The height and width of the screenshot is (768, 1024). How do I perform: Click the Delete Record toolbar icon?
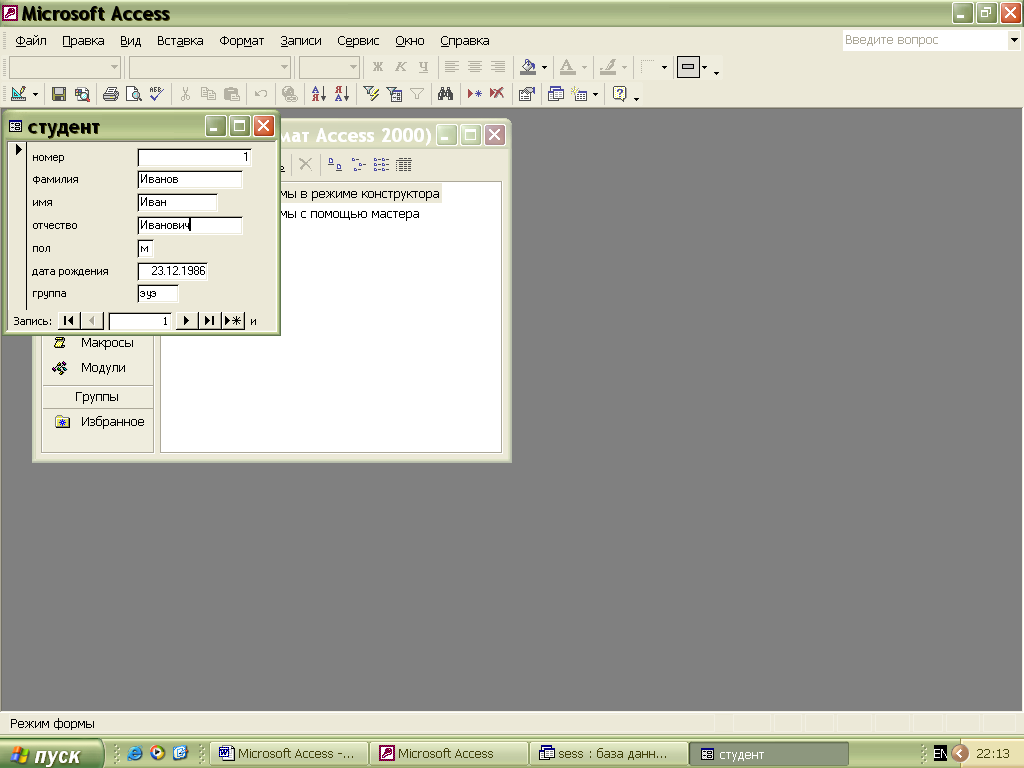coord(497,94)
